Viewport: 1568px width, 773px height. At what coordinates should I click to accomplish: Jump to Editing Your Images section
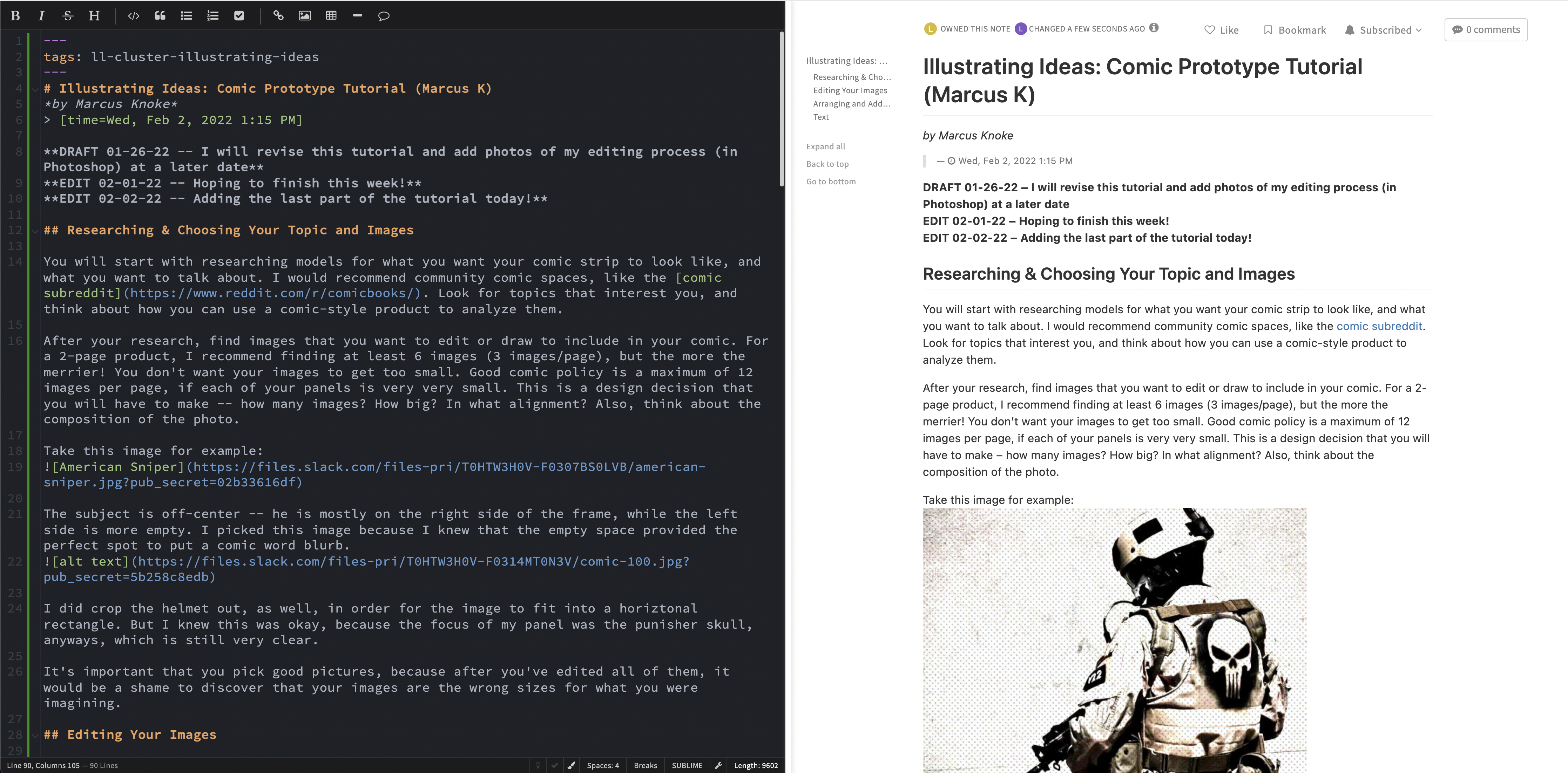tap(850, 90)
